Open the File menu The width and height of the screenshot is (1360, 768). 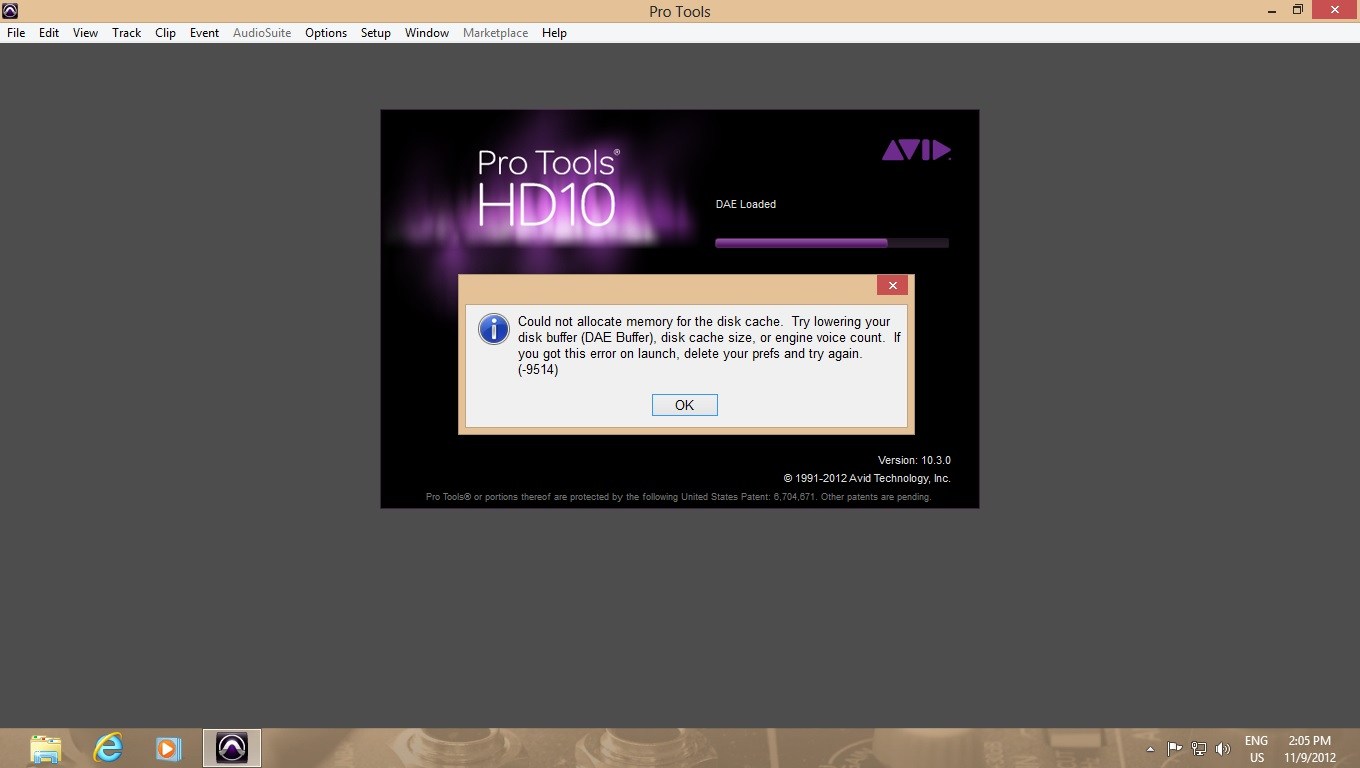(16, 33)
